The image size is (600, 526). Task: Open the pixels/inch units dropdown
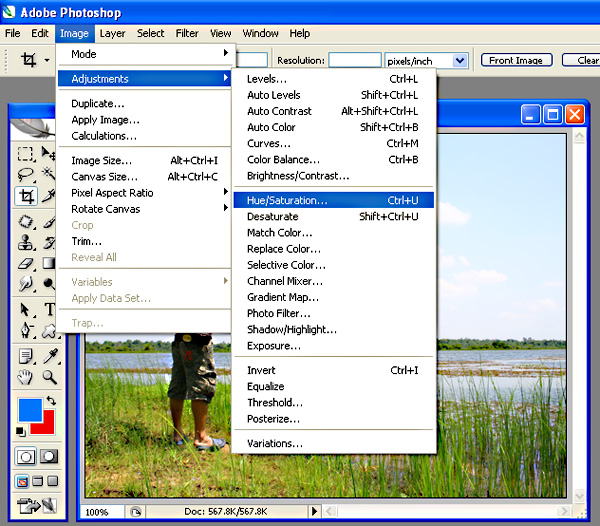point(460,60)
